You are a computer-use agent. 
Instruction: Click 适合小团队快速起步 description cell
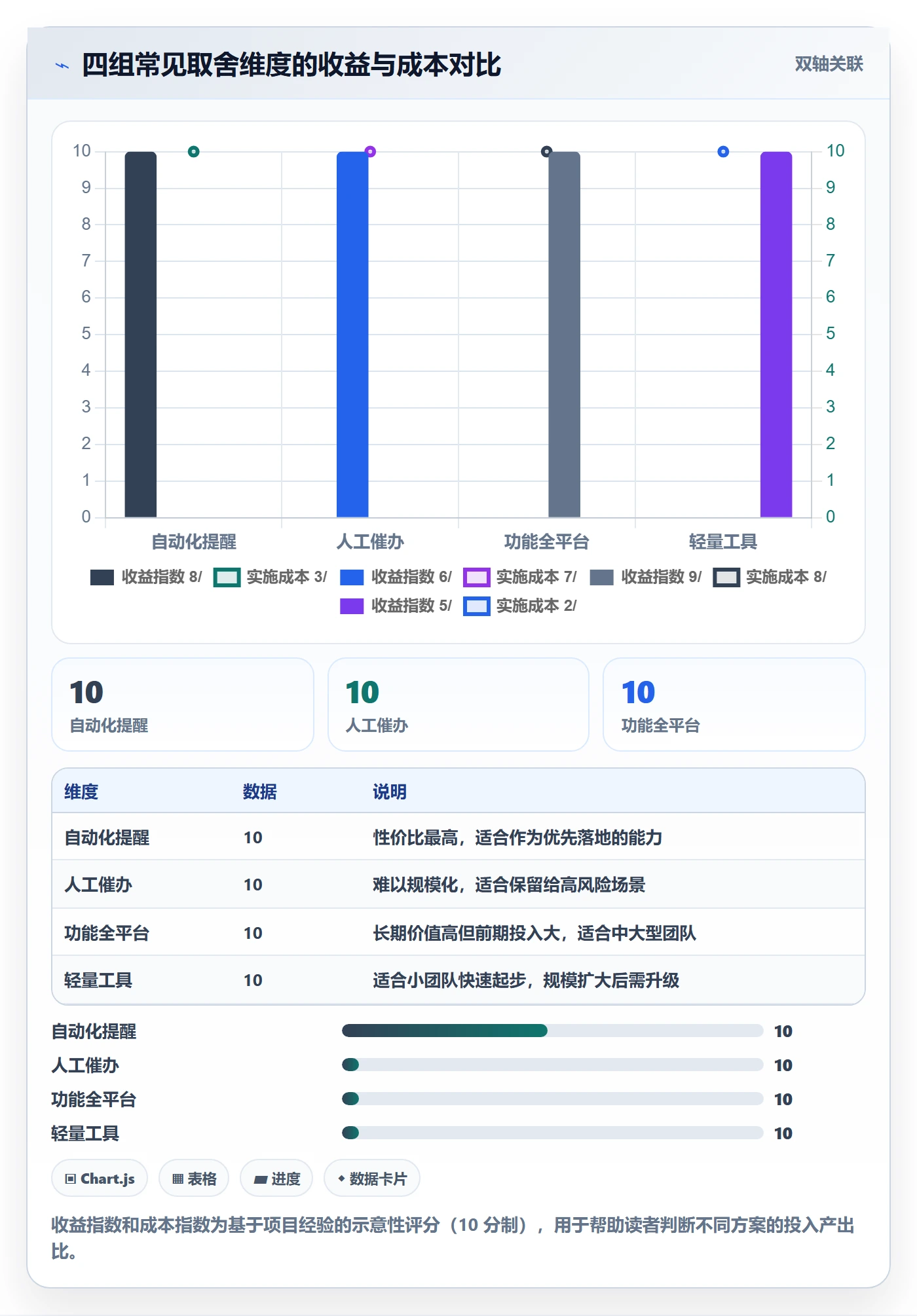[x=526, y=980]
